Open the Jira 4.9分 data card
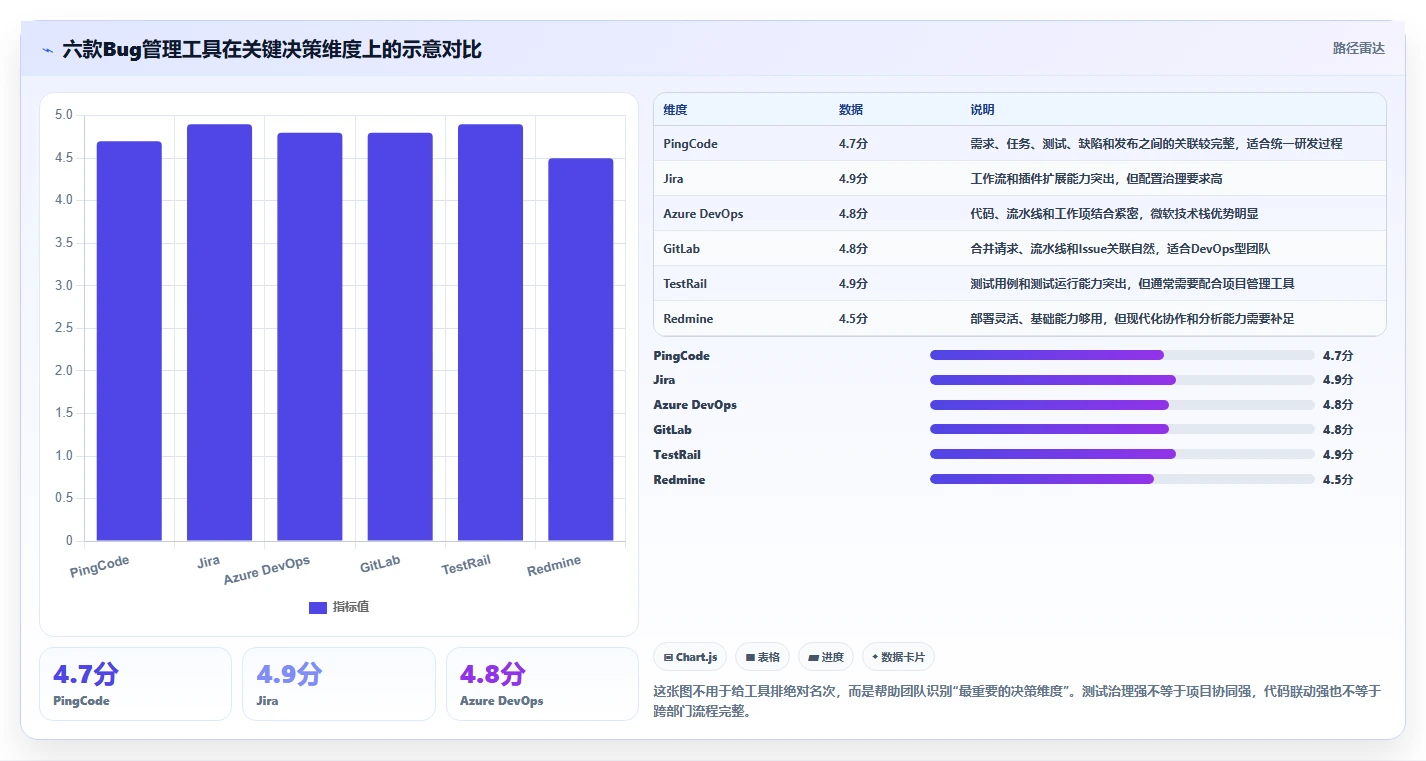Screen dimensions: 1426x761 point(339,684)
